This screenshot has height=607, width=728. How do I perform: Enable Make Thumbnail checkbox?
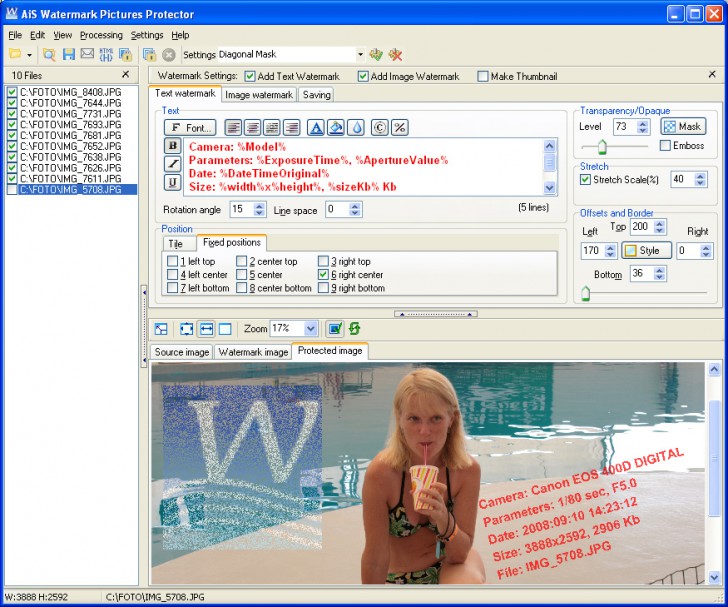(x=483, y=76)
